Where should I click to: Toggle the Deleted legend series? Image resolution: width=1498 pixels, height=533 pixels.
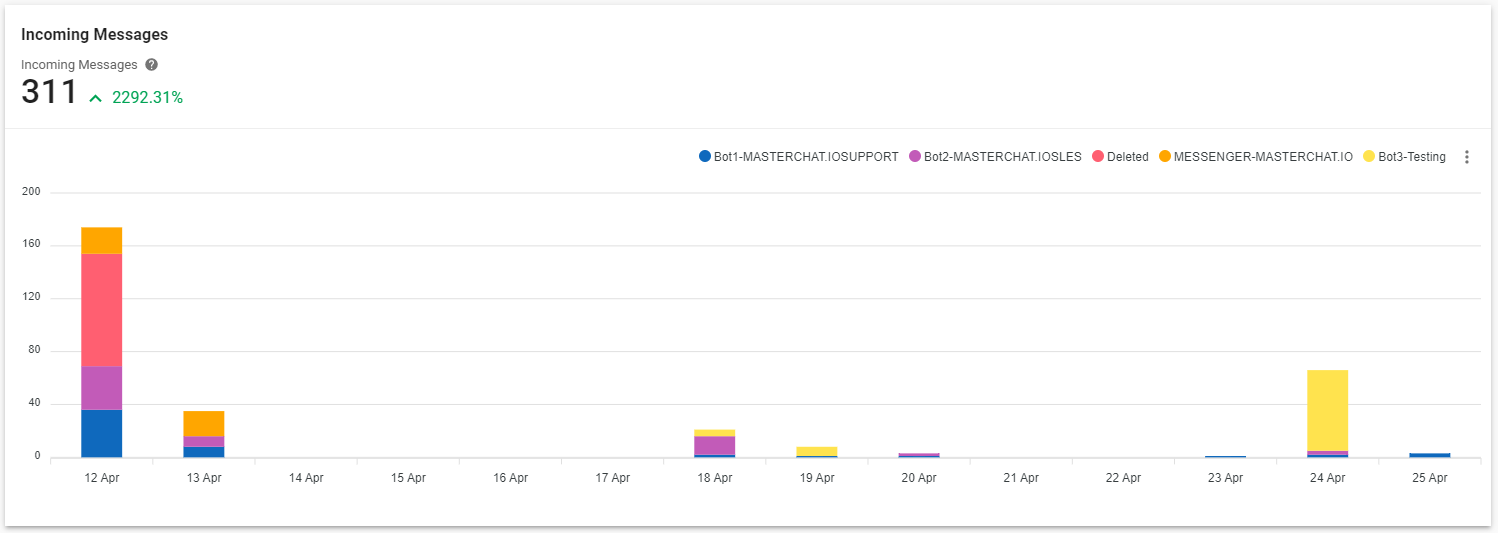(1120, 157)
